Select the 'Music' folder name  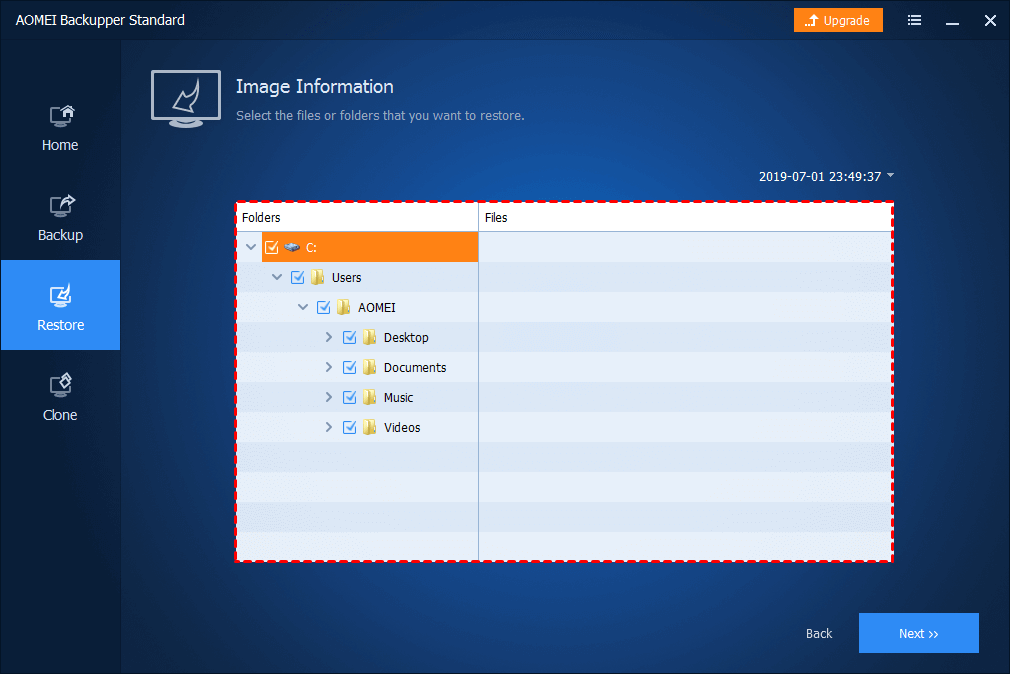(398, 398)
